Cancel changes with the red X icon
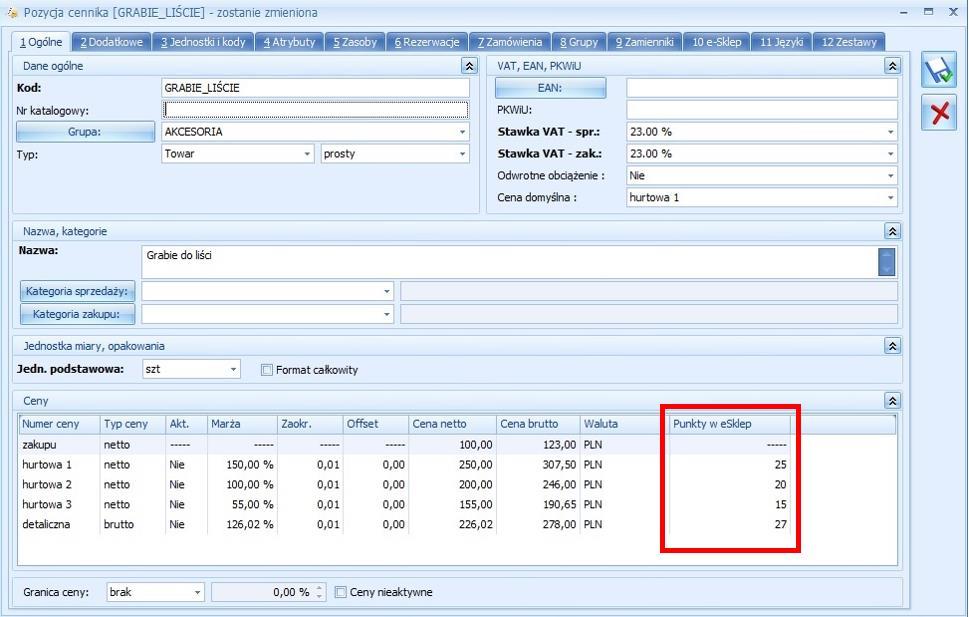Screen dimensions: 969x617 939,113
